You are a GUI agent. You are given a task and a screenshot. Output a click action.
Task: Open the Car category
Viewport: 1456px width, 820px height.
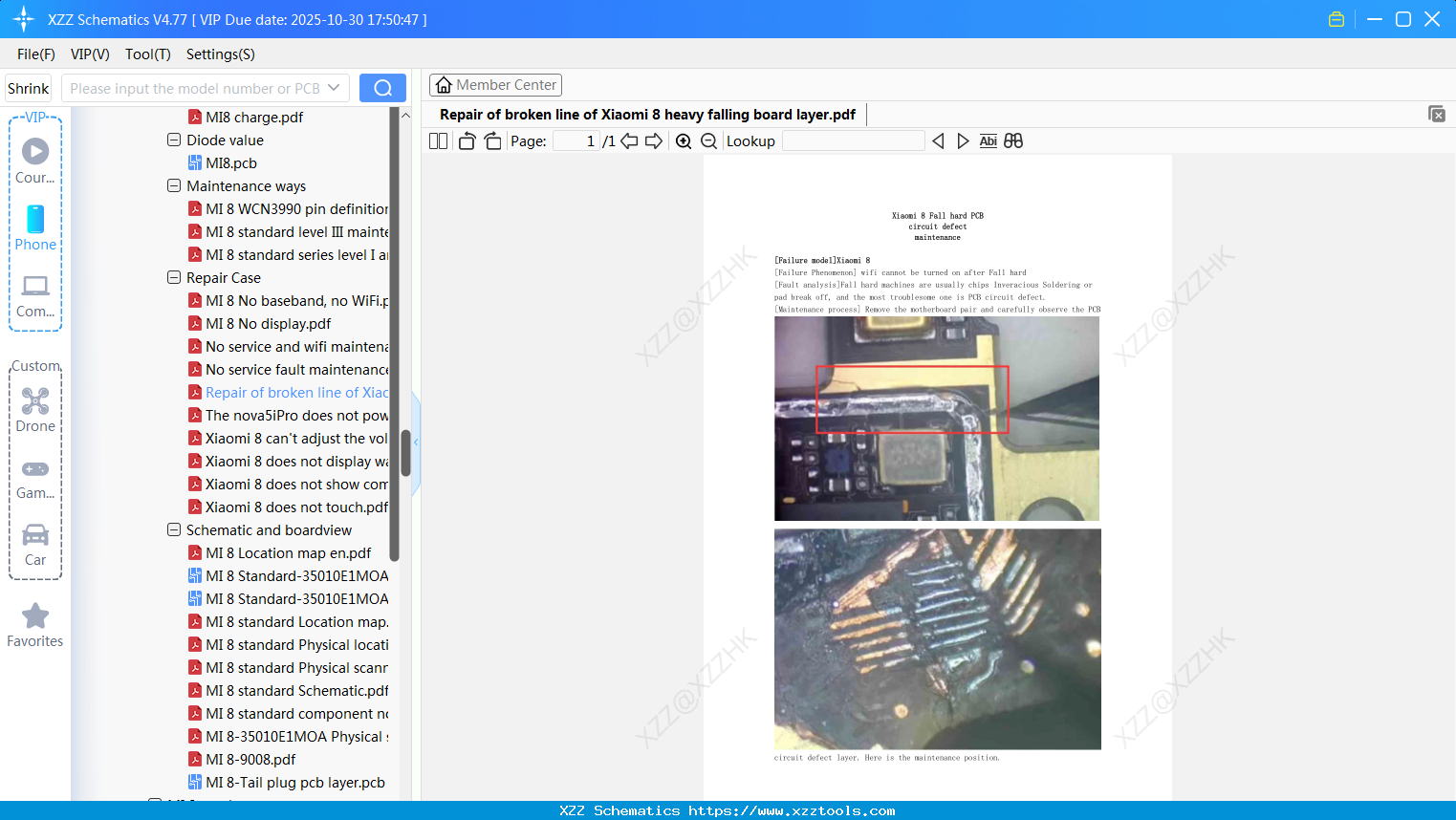pyautogui.click(x=35, y=546)
